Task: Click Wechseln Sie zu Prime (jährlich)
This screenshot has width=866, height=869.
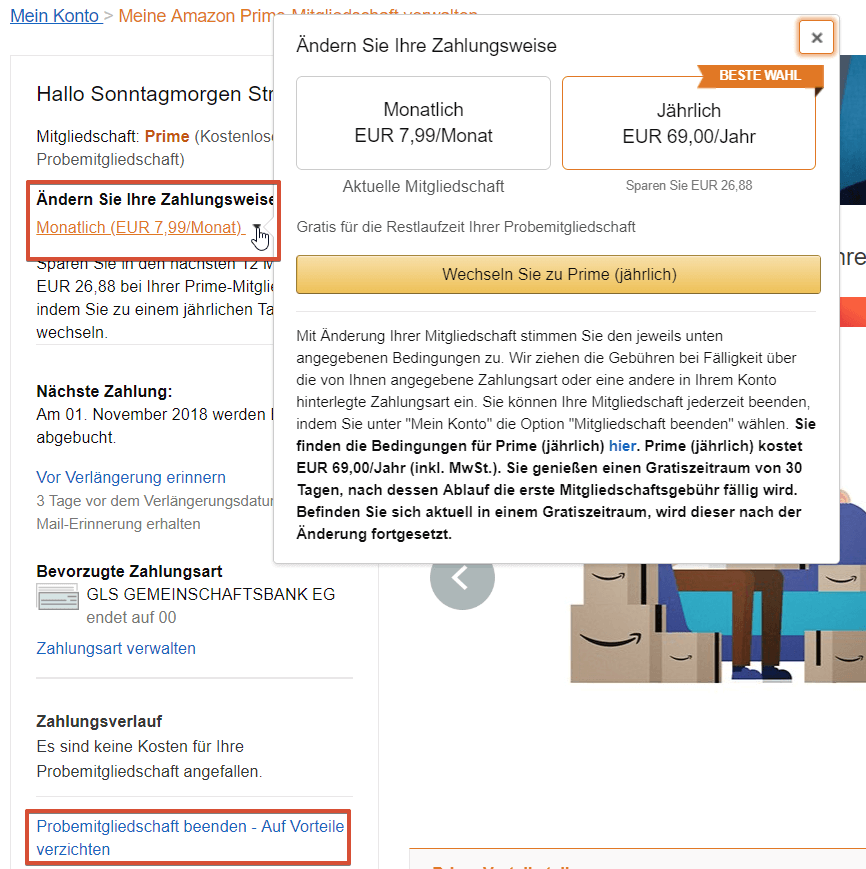Action: [558, 274]
